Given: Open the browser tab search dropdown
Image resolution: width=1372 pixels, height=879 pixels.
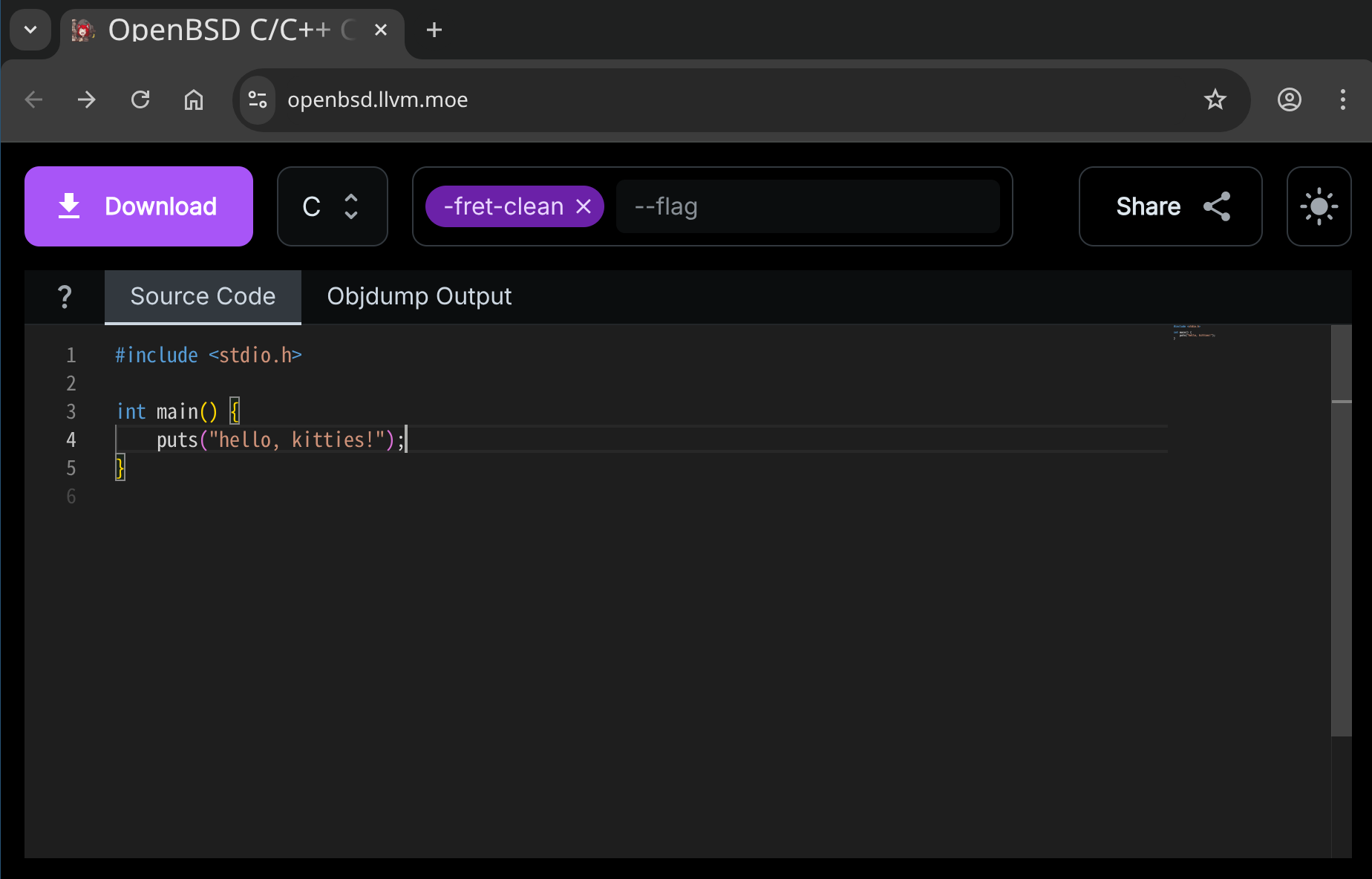Looking at the screenshot, I should [30, 30].
